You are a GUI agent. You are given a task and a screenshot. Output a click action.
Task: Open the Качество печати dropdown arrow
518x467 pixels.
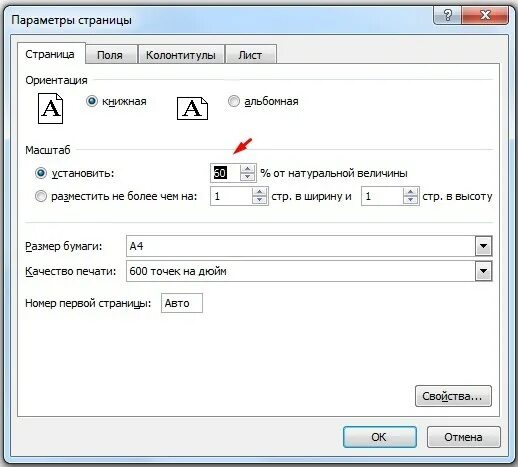point(483,271)
